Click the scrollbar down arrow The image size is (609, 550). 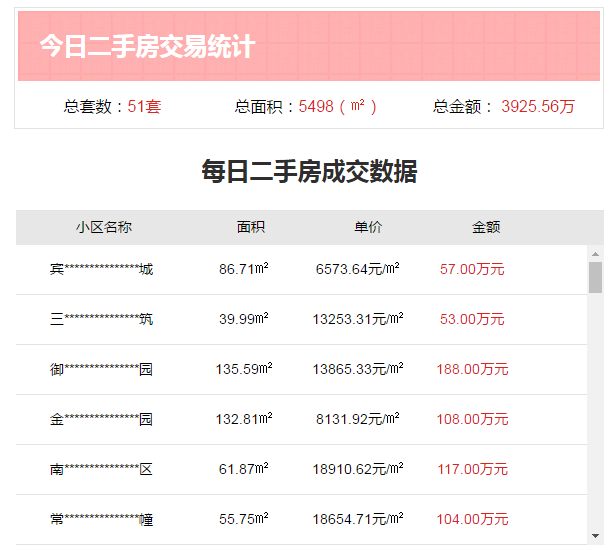click(595, 536)
